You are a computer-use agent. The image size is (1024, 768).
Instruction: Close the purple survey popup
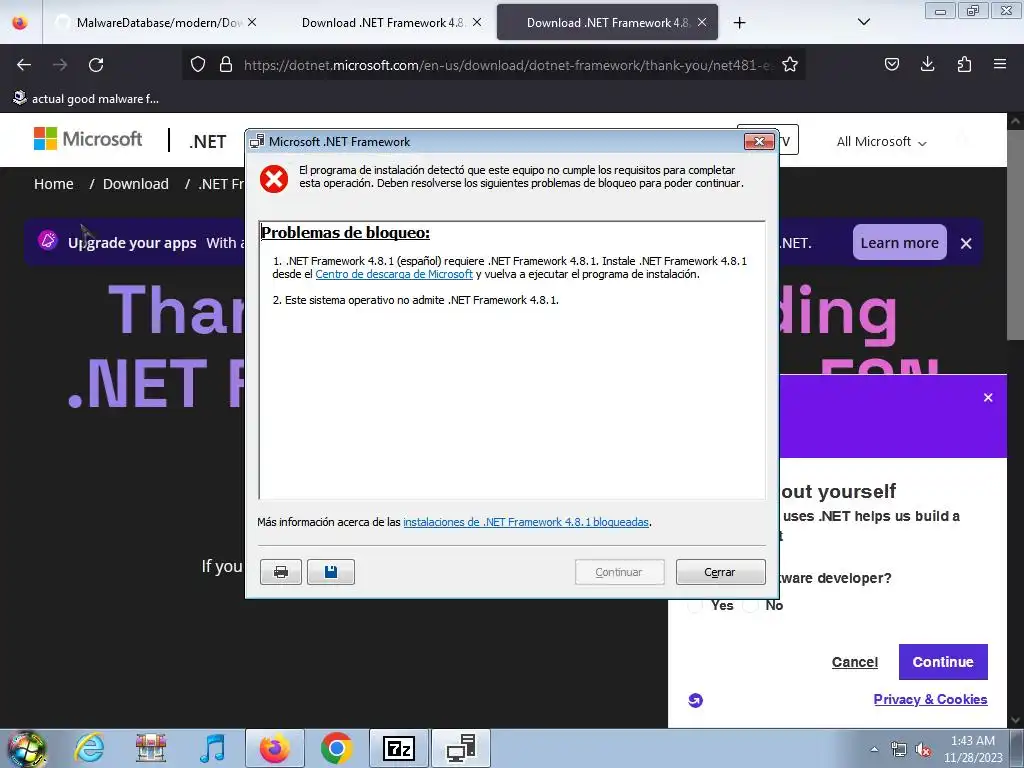(988, 398)
